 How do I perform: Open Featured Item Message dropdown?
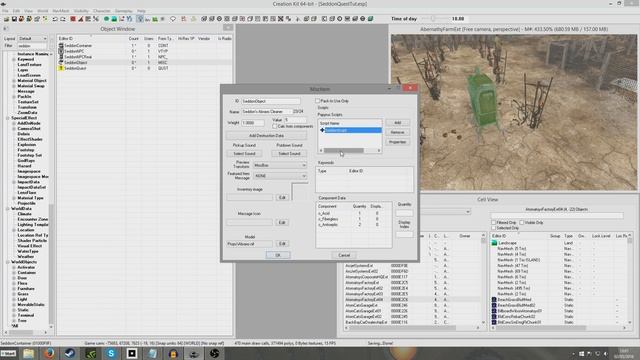coord(280,176)
